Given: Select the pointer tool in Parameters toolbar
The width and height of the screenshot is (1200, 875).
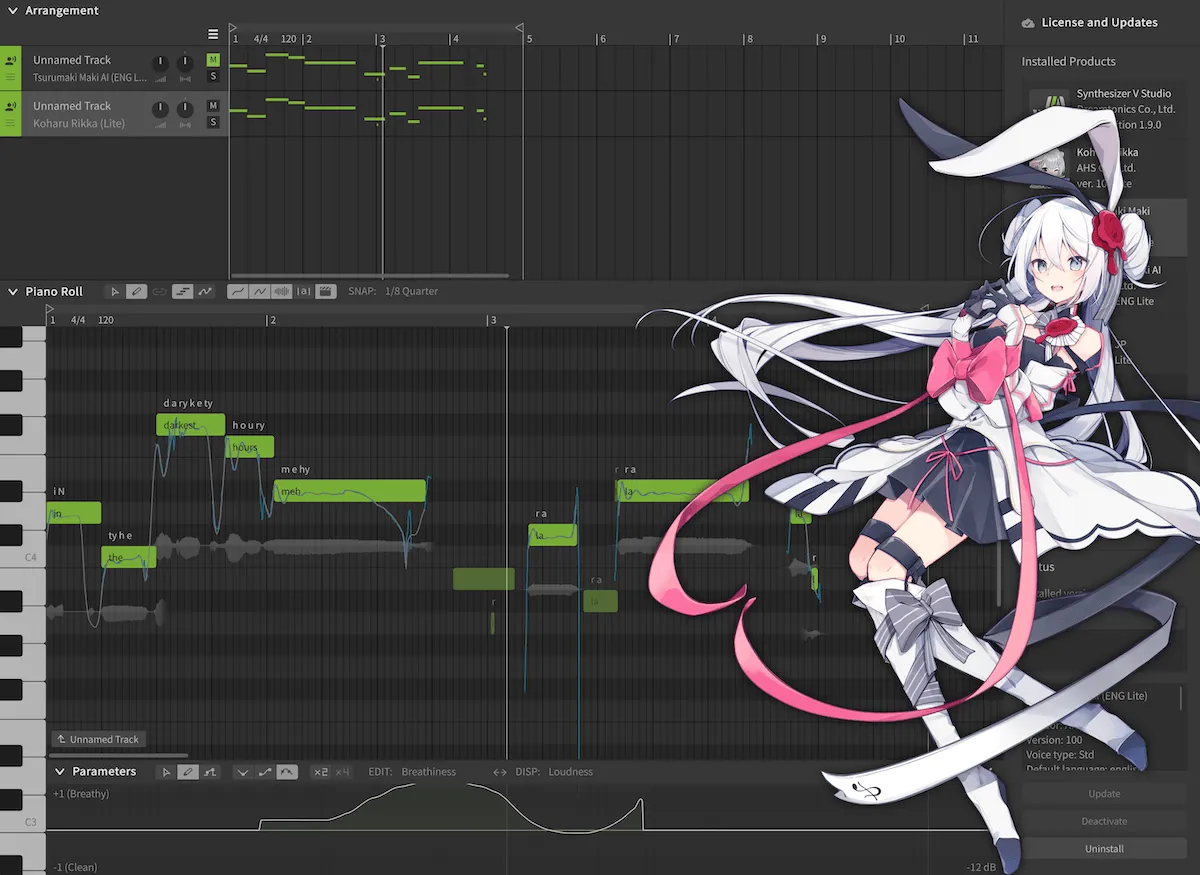Looking at the screenshot, I should 165,772.
